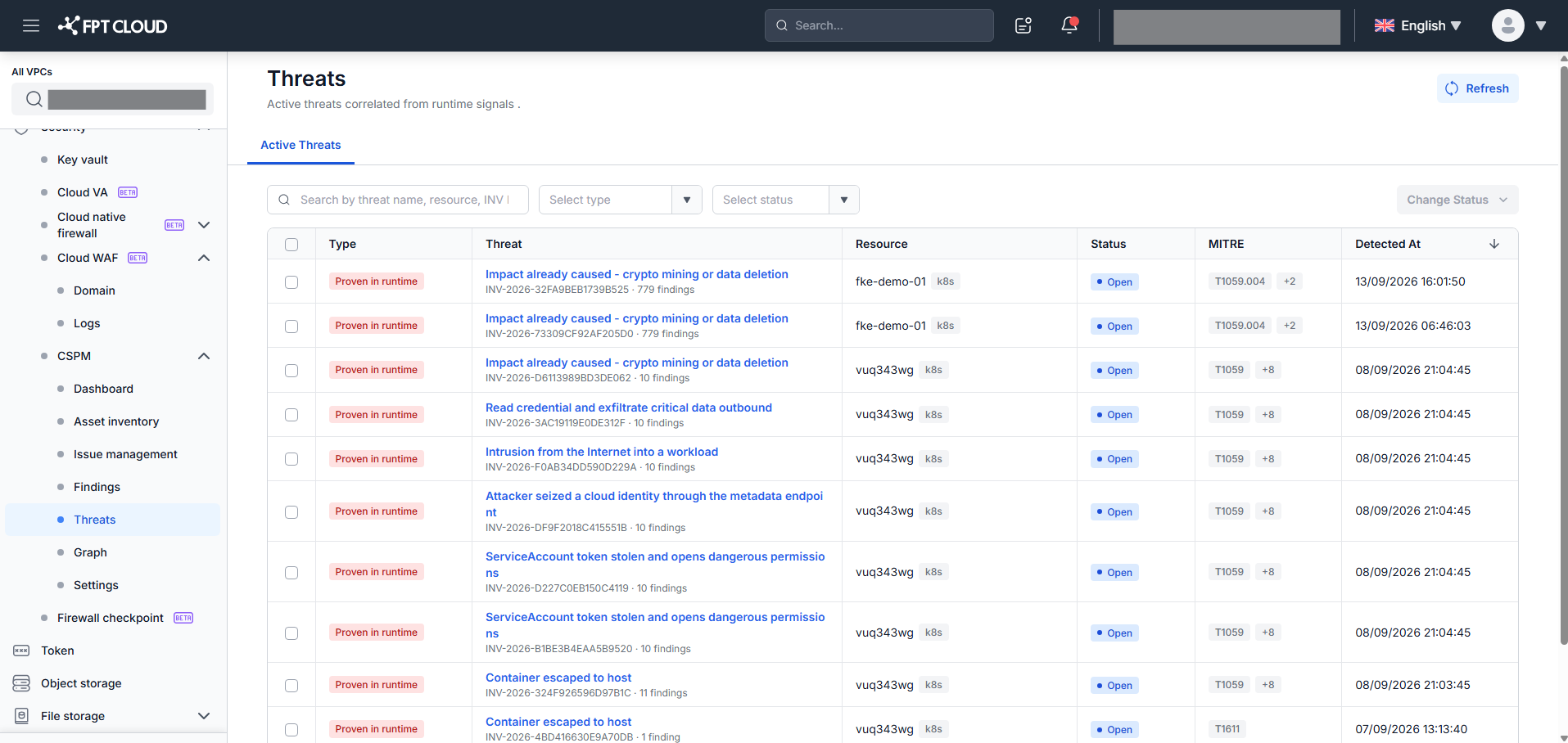Check the row INV-2026-D227C0EB150C4119
Viewport: 1568px width, 743px height.
tap(291, 573)
